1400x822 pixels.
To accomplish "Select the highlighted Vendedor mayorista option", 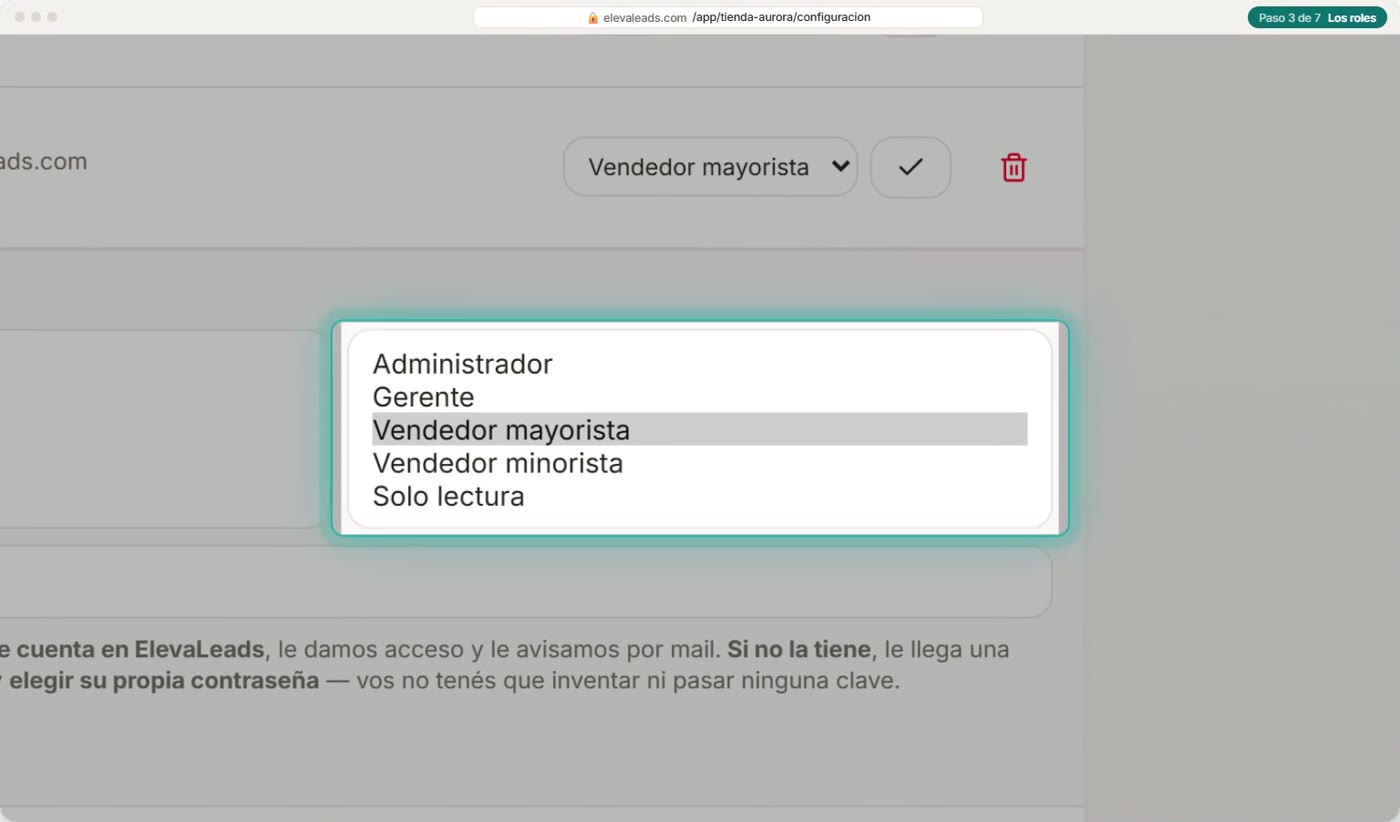I will click(x=699, y=430).
